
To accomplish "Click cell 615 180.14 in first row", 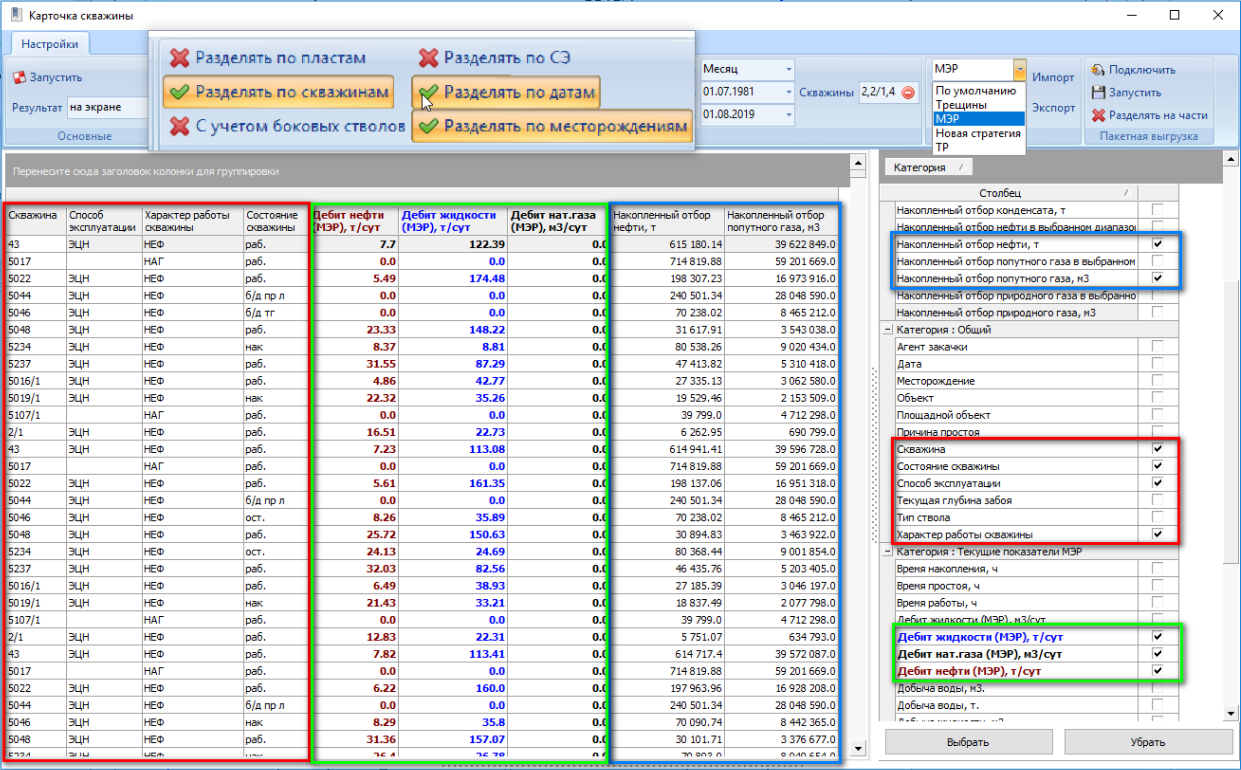I will pyautogui.click(x=667, y=244).
